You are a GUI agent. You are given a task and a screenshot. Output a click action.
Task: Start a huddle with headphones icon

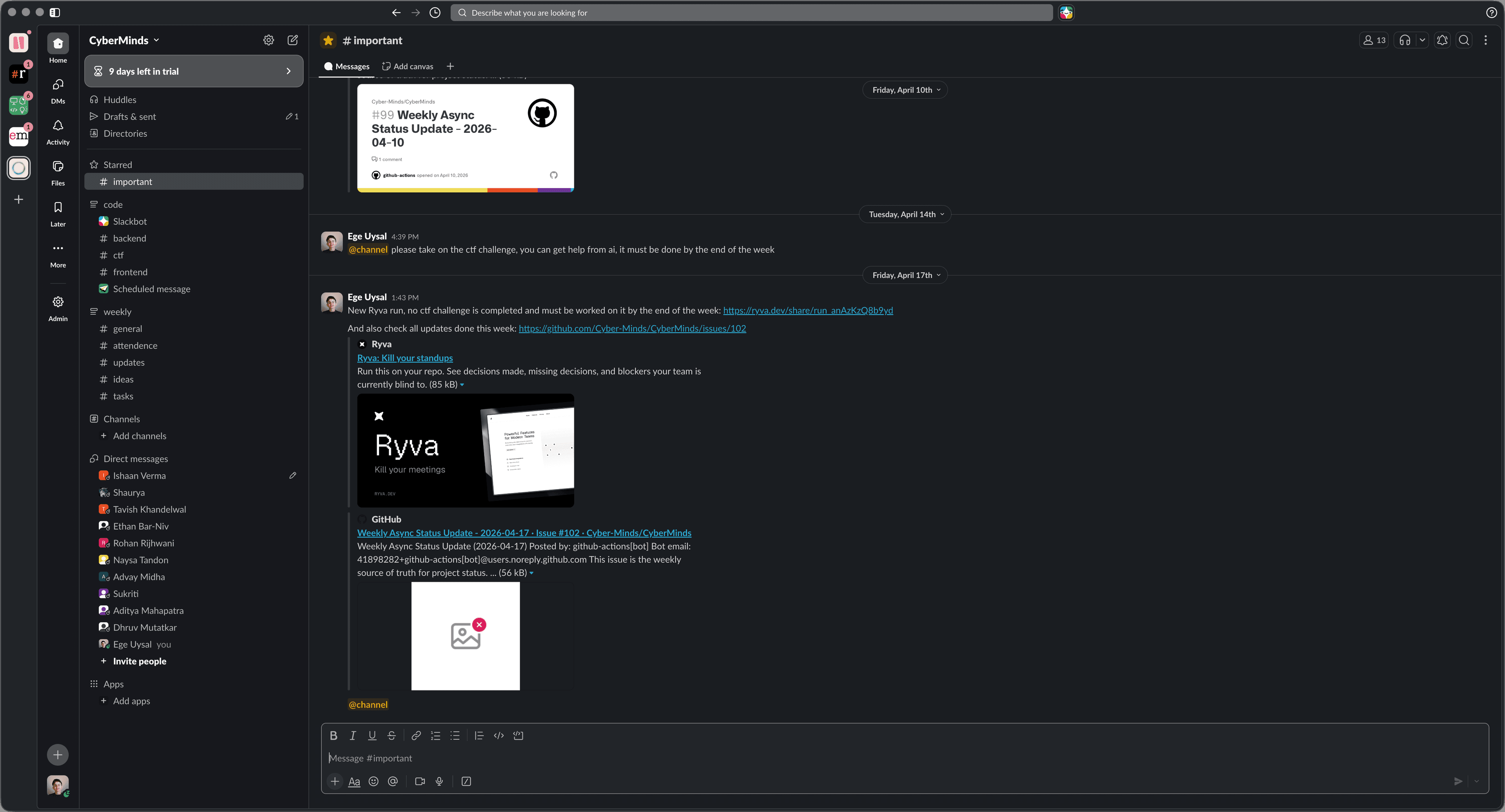[x=1405, y=40]
